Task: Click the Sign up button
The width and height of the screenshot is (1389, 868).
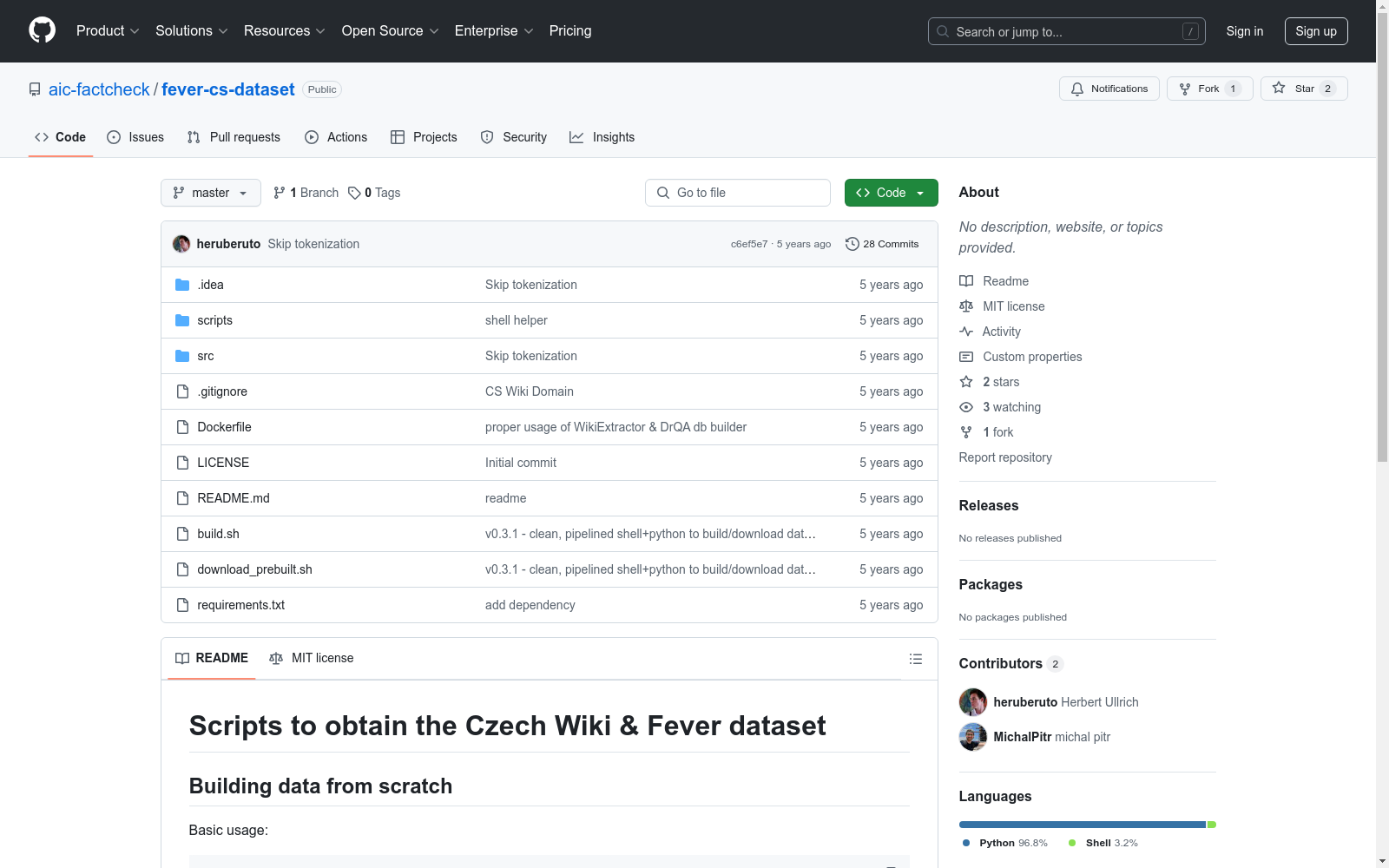Action: coord(1316,31)
